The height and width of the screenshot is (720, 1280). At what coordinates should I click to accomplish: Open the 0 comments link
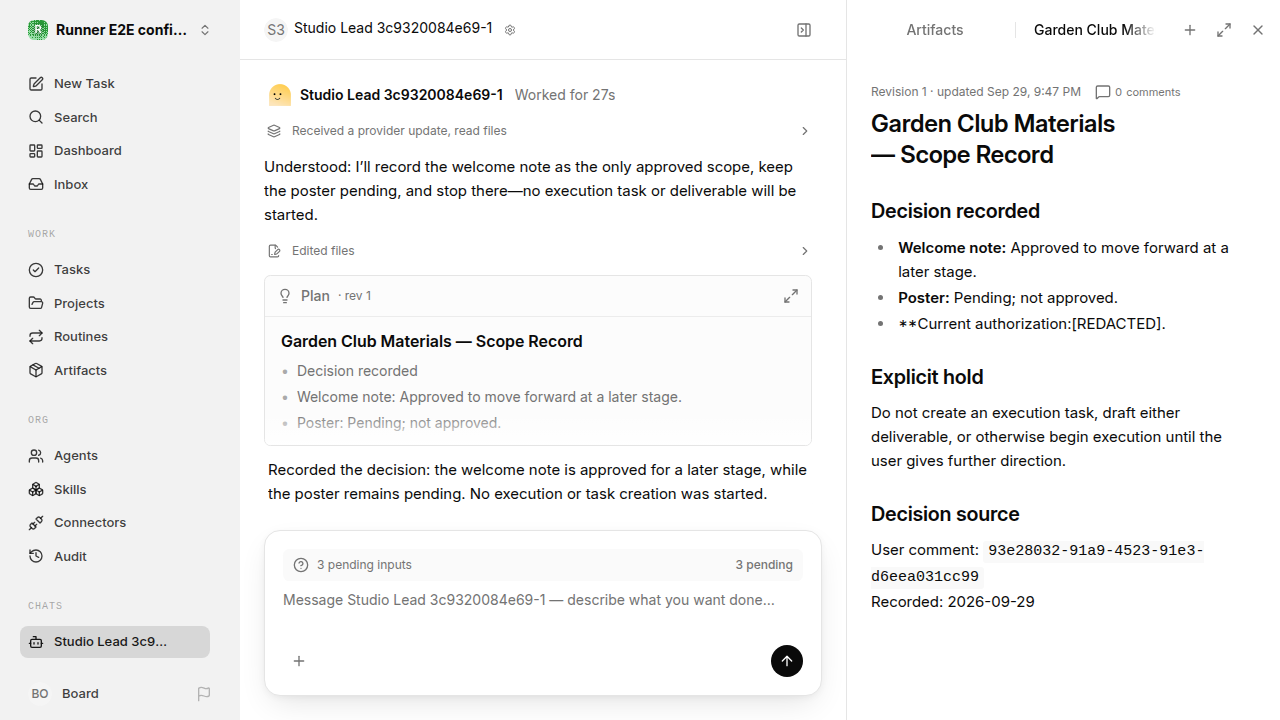point(1138,92)
